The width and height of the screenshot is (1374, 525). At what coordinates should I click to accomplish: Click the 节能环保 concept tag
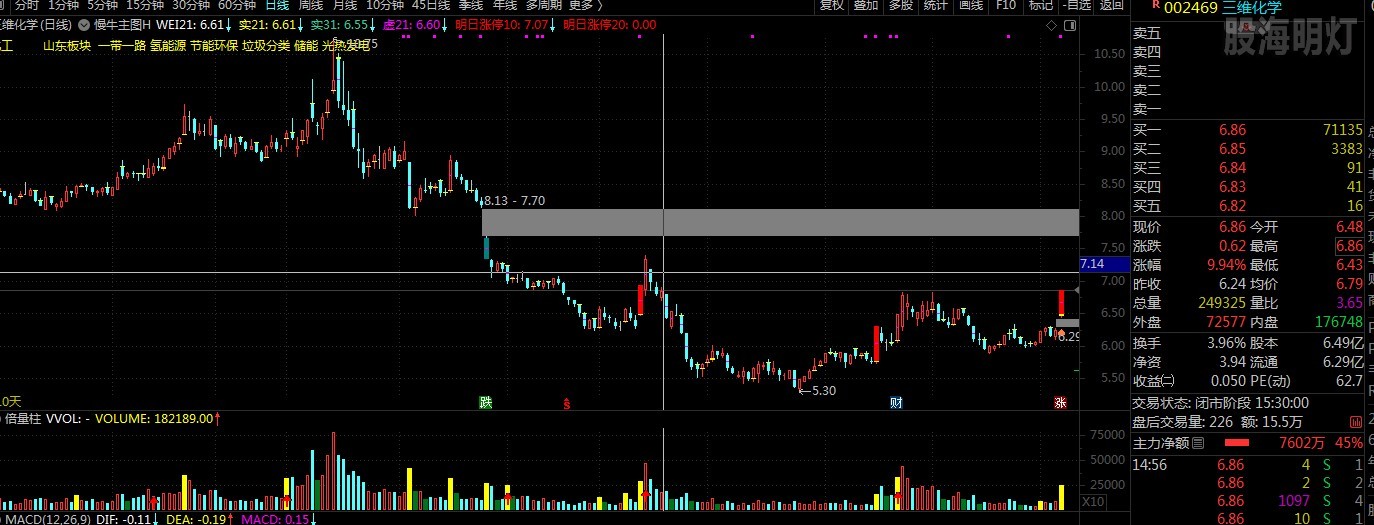pos(214,45)
